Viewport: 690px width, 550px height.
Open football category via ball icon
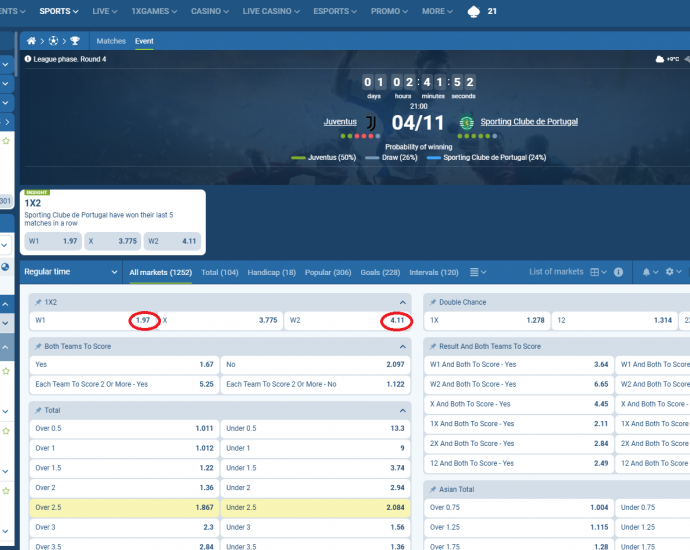[53, 41]
